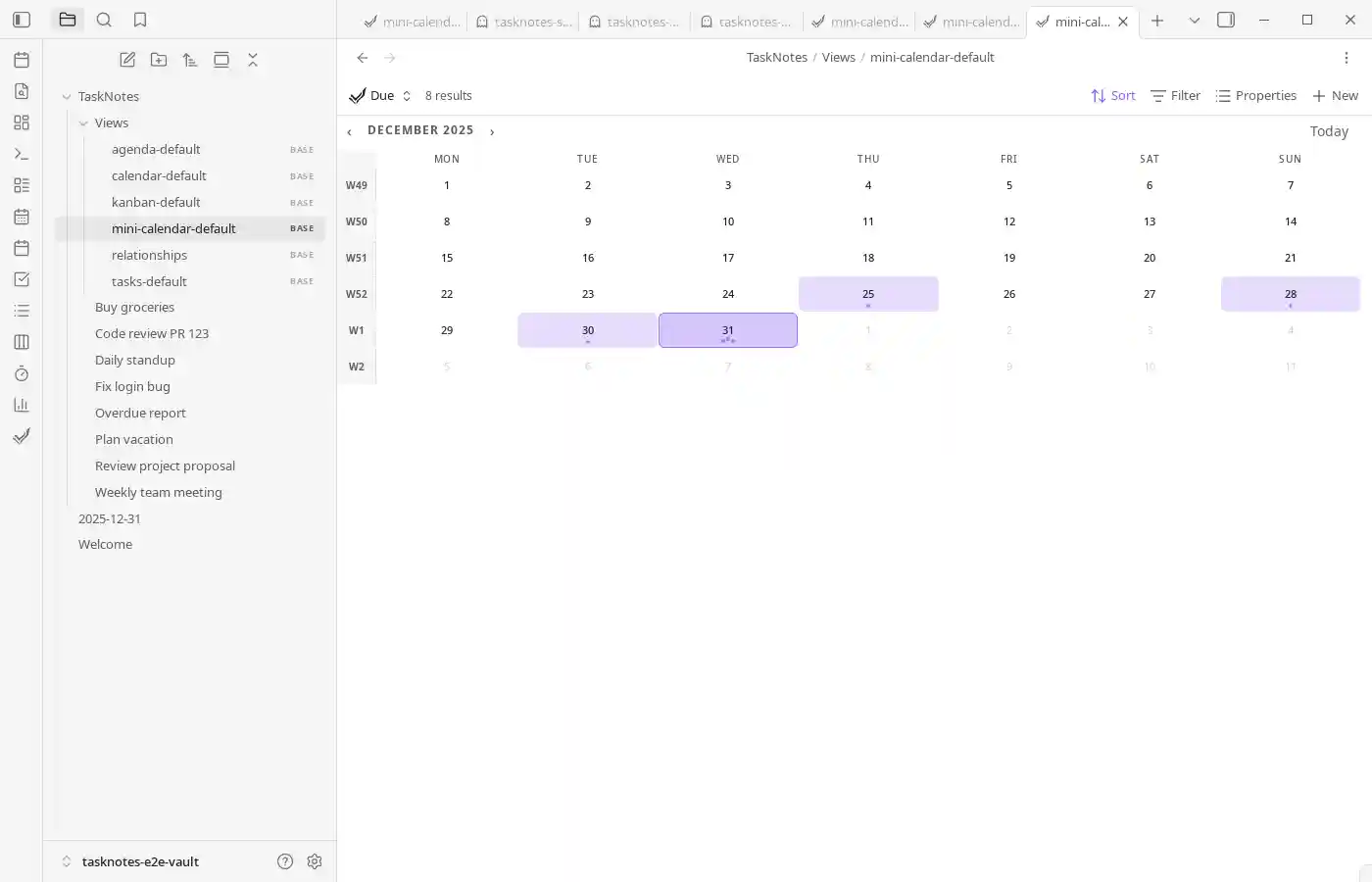The image size is (1372, 882).
Task: Create a new note with the pencil icon
Action: (x=127, y=60)
